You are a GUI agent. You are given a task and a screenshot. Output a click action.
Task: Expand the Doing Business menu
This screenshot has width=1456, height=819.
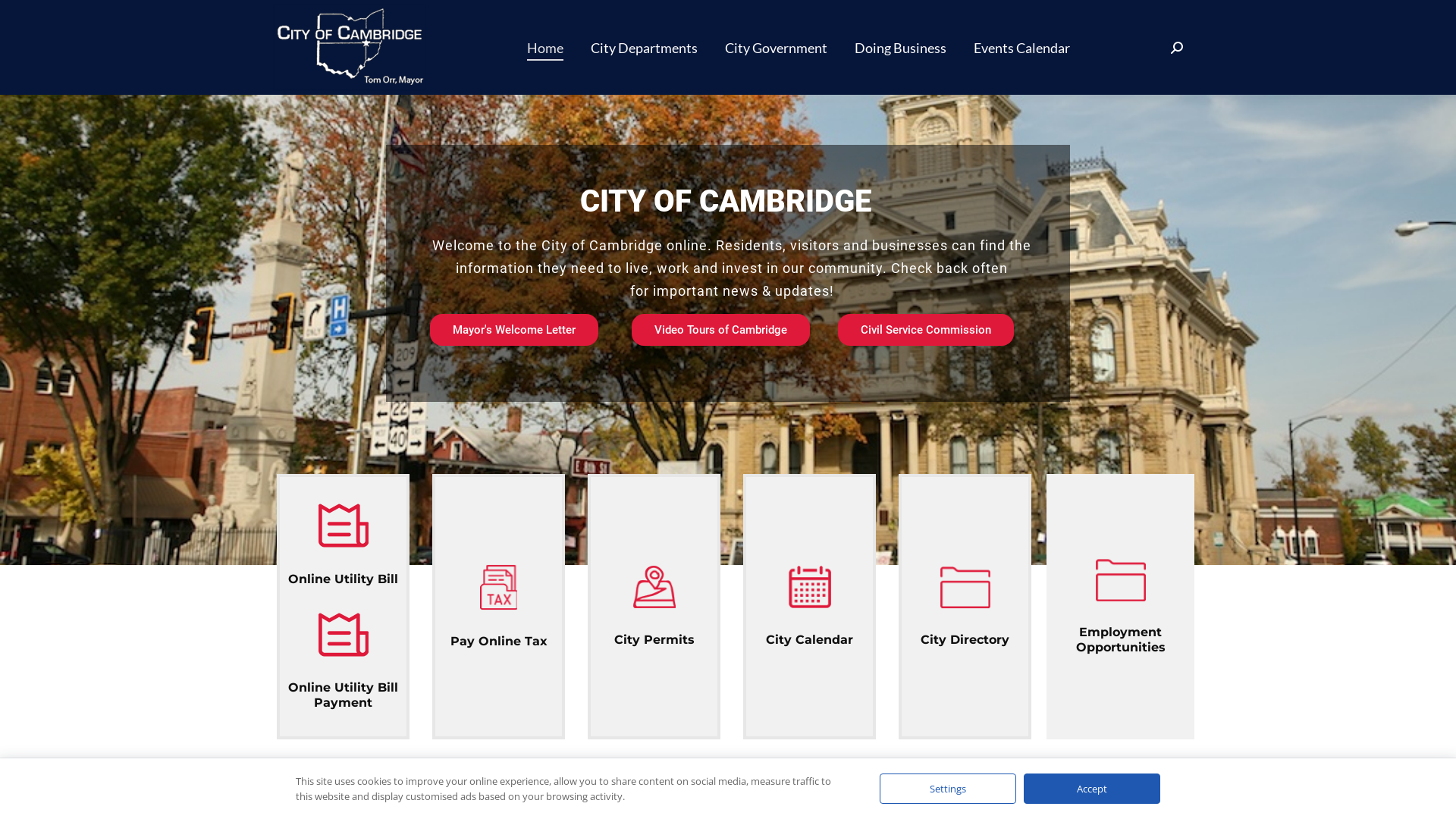(x=899, y=47)
